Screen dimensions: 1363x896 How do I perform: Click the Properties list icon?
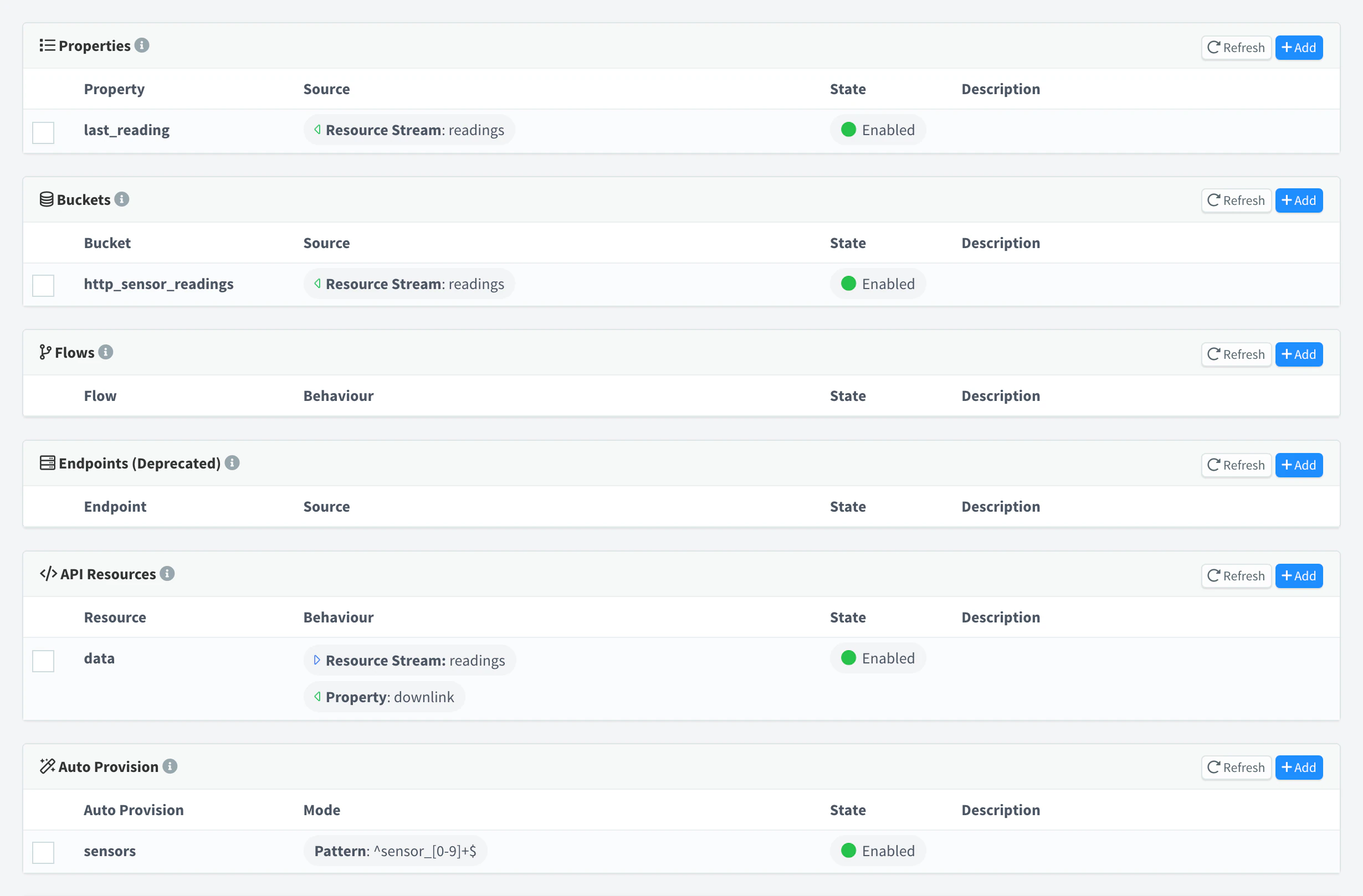pos(48,45)
